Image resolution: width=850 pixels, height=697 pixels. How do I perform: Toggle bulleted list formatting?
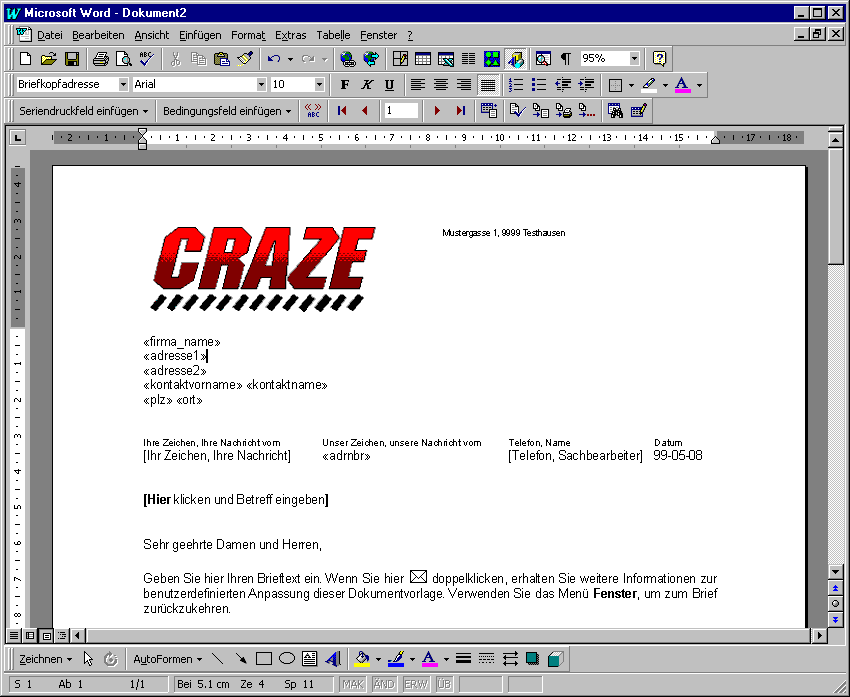pos(539,85)
